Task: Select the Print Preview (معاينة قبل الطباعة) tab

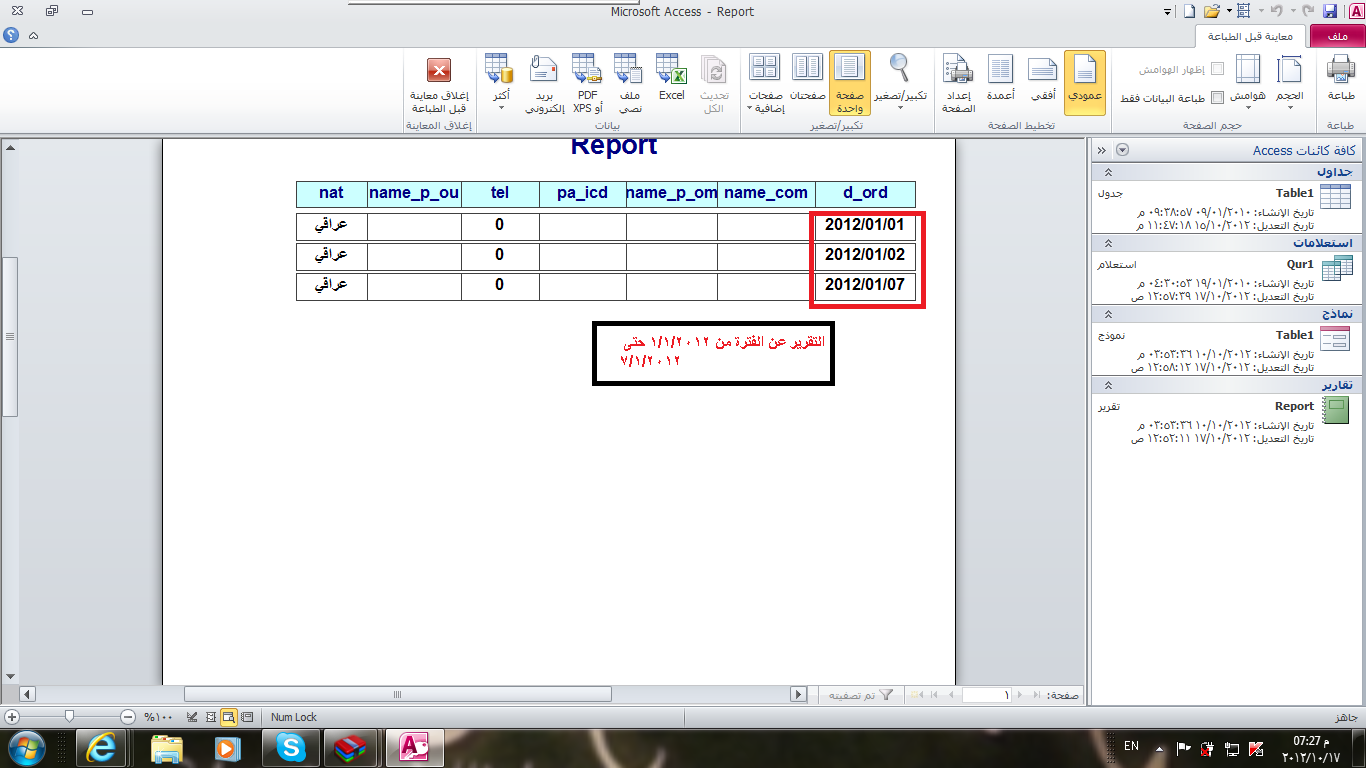Action: (1251, 36)
